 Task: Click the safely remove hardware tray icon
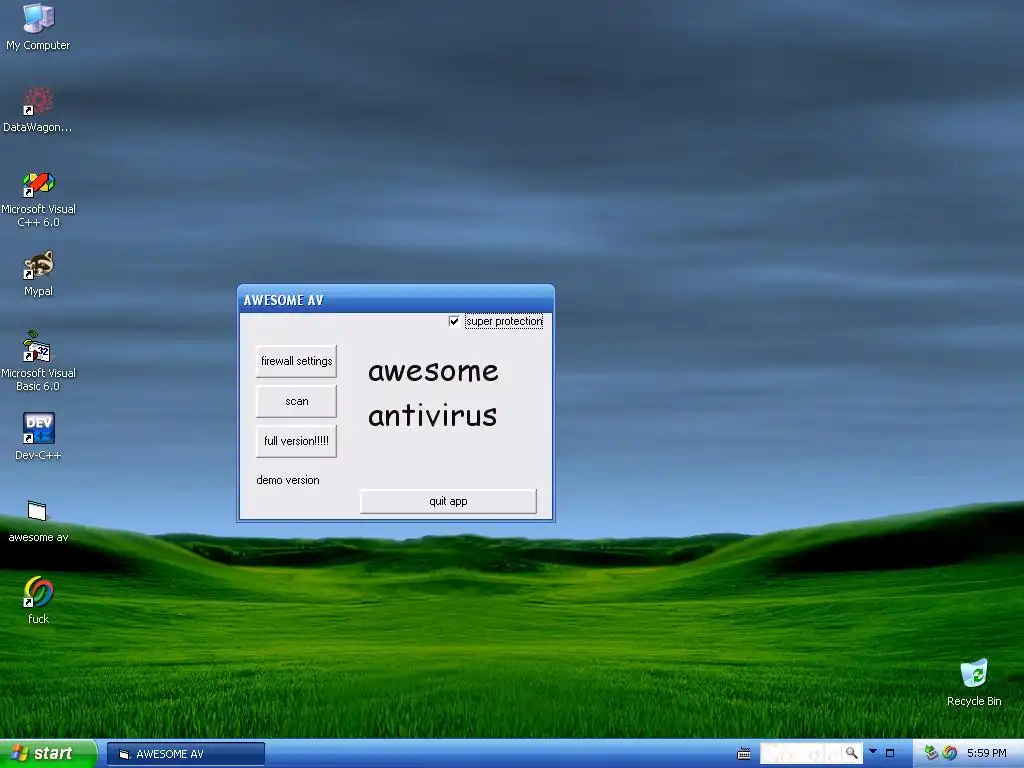[x=931, y=754]
